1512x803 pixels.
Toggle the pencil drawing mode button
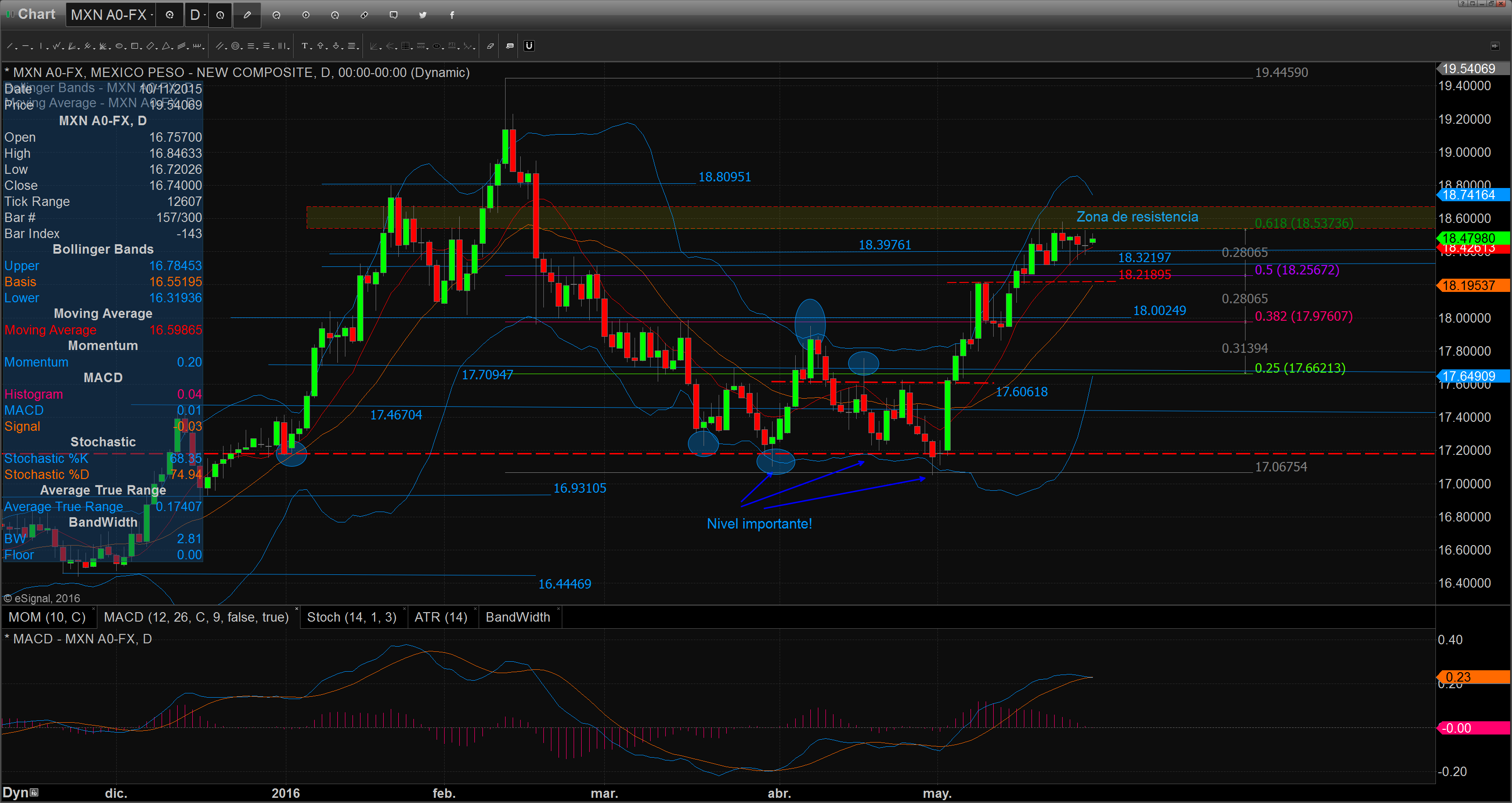(247, 15)
